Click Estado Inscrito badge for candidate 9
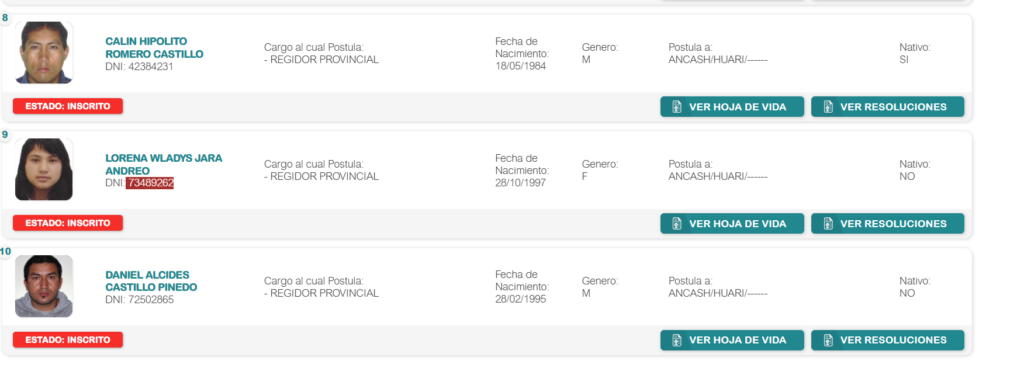1024x382 pixels. click(x=68, y=223)
